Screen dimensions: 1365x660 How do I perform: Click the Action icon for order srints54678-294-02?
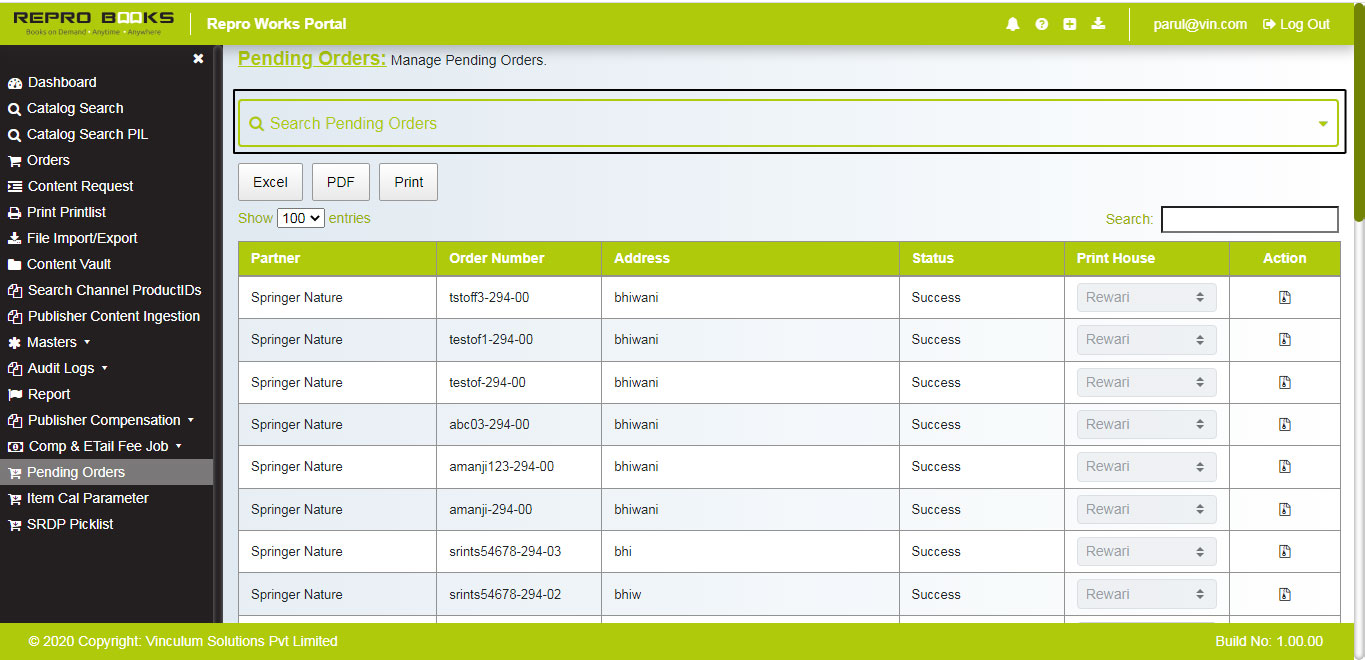pyautogui.click(x=1284, y=594)
